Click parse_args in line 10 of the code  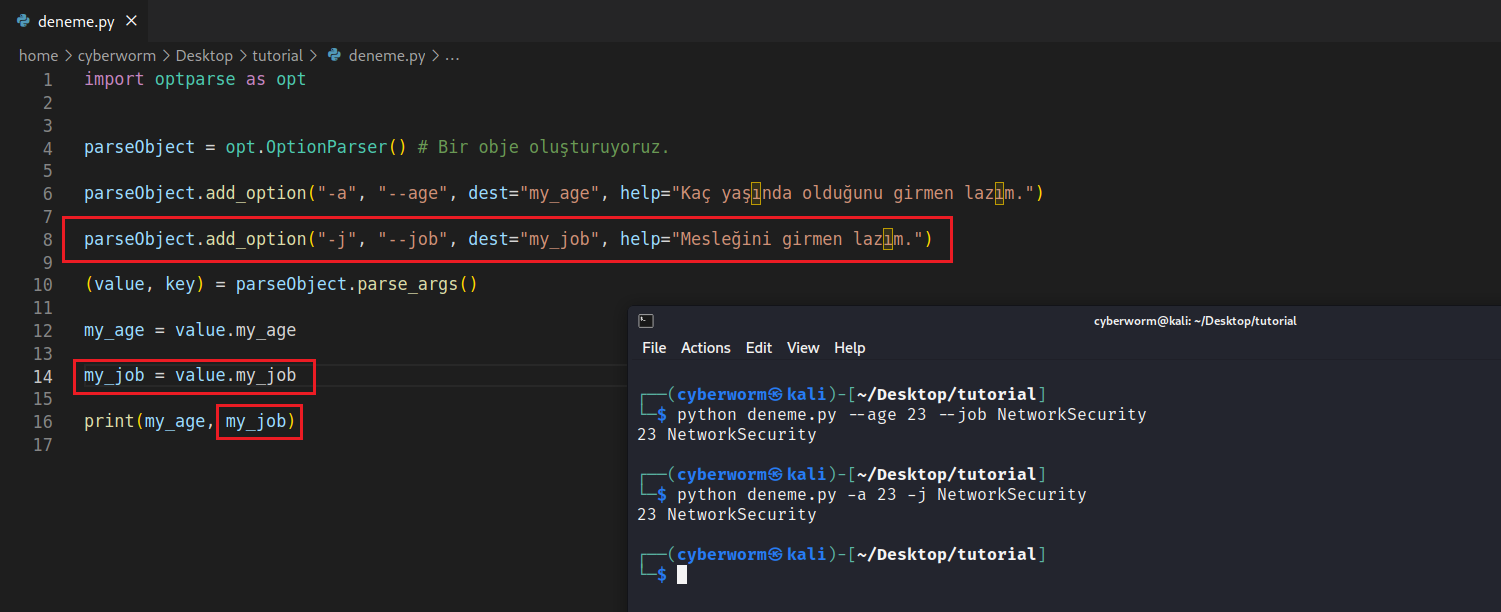tap(406, 284)
